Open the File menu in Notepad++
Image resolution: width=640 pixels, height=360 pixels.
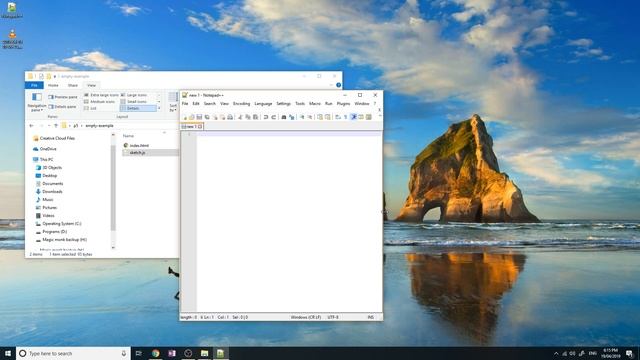point(185,104)
